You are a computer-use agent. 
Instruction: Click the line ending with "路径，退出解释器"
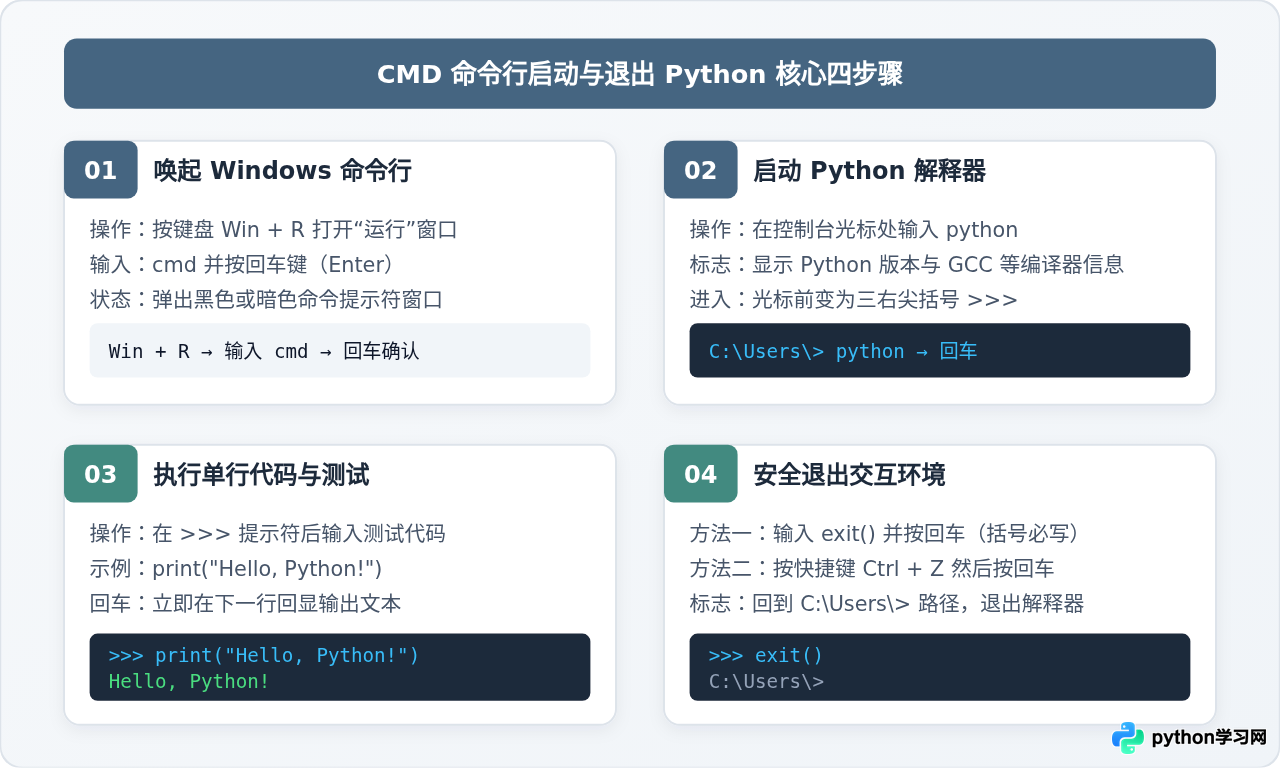click(x=887, y=603)
